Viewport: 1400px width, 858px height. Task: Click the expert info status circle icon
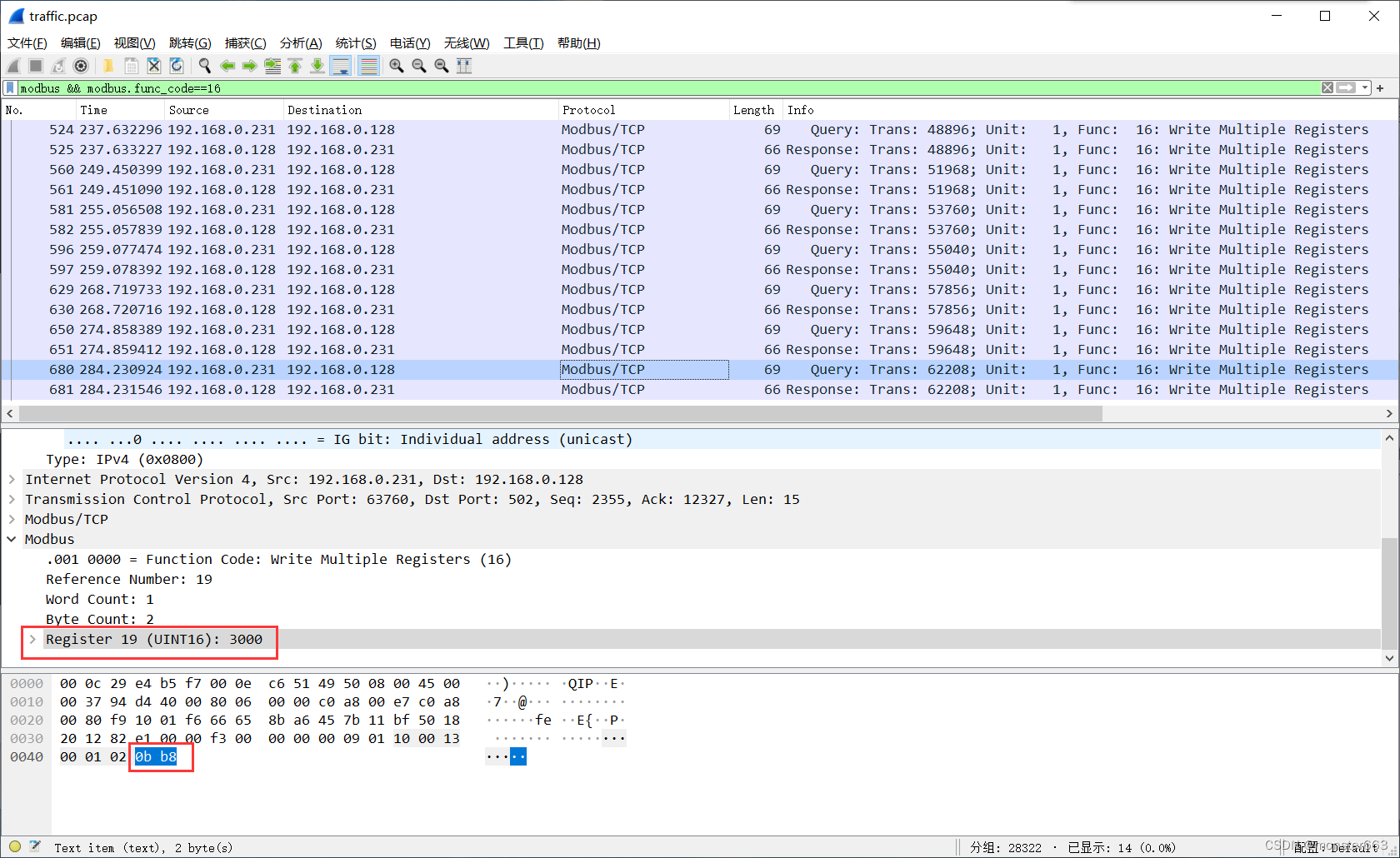tap(15, 846)
